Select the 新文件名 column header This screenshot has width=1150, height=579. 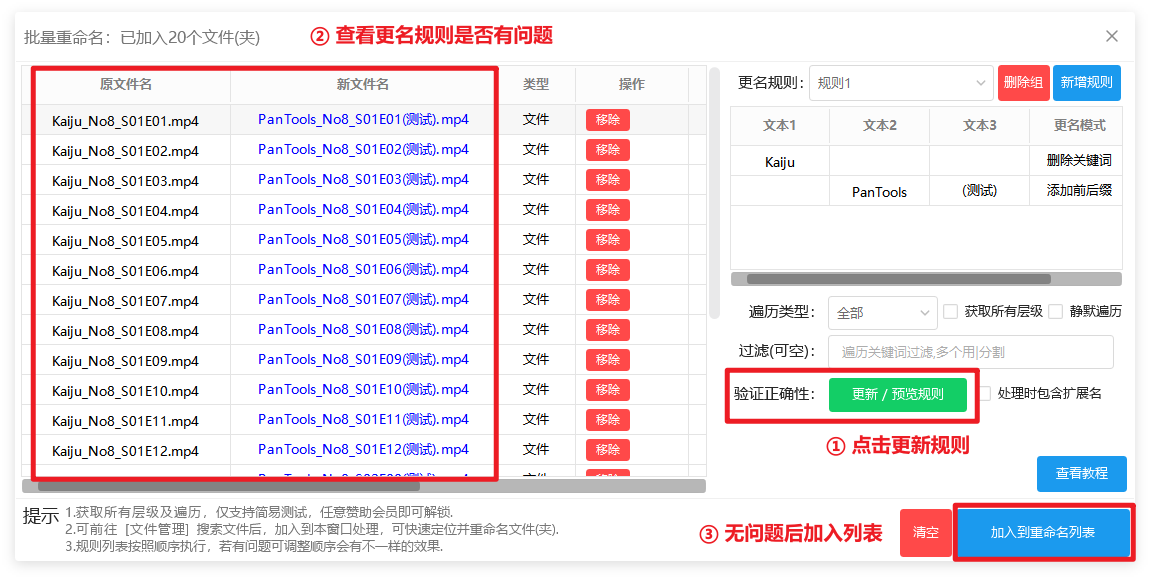click(x=363, y=85)
